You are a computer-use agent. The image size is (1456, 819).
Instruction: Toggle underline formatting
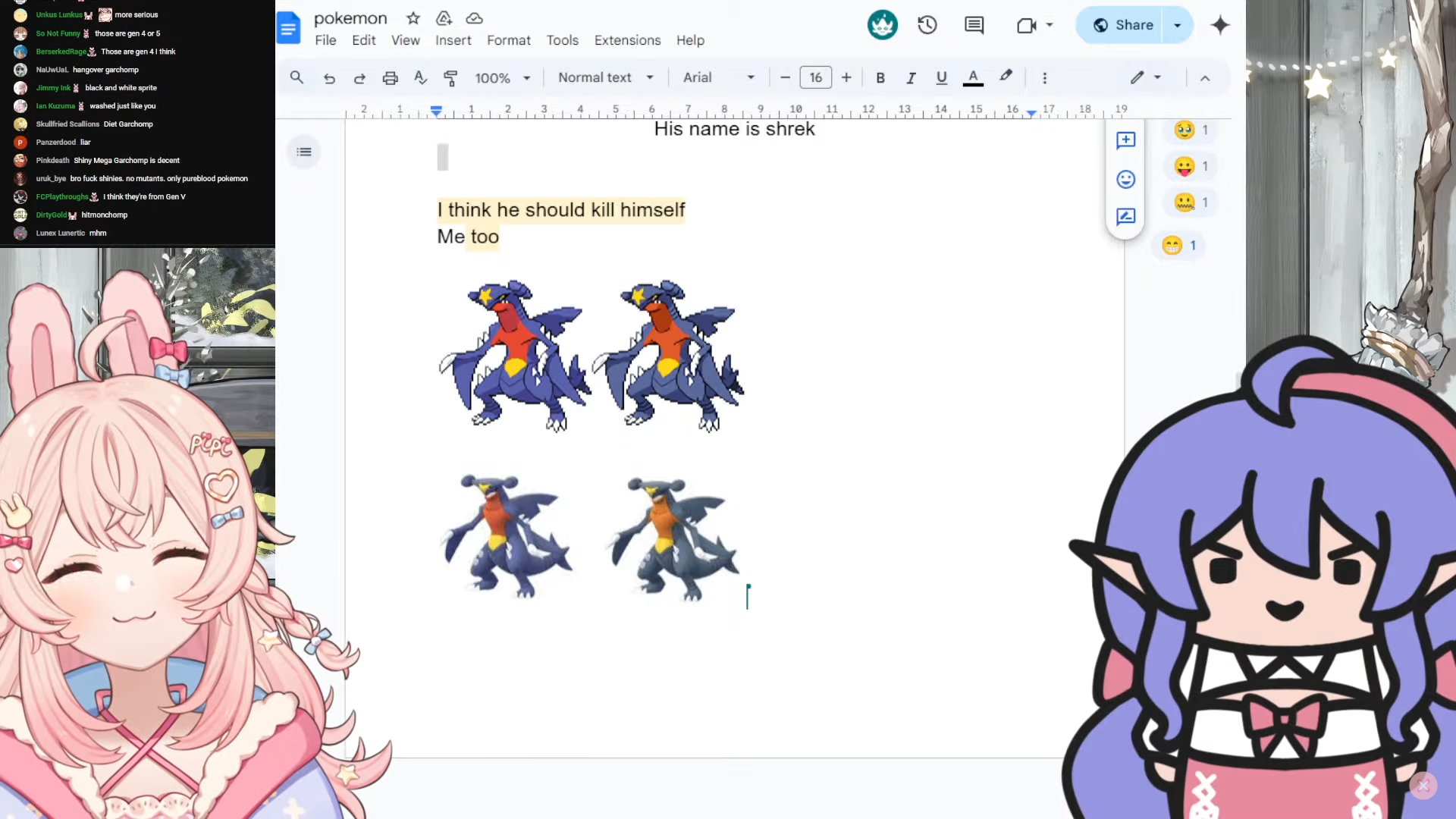coord(941,78)
